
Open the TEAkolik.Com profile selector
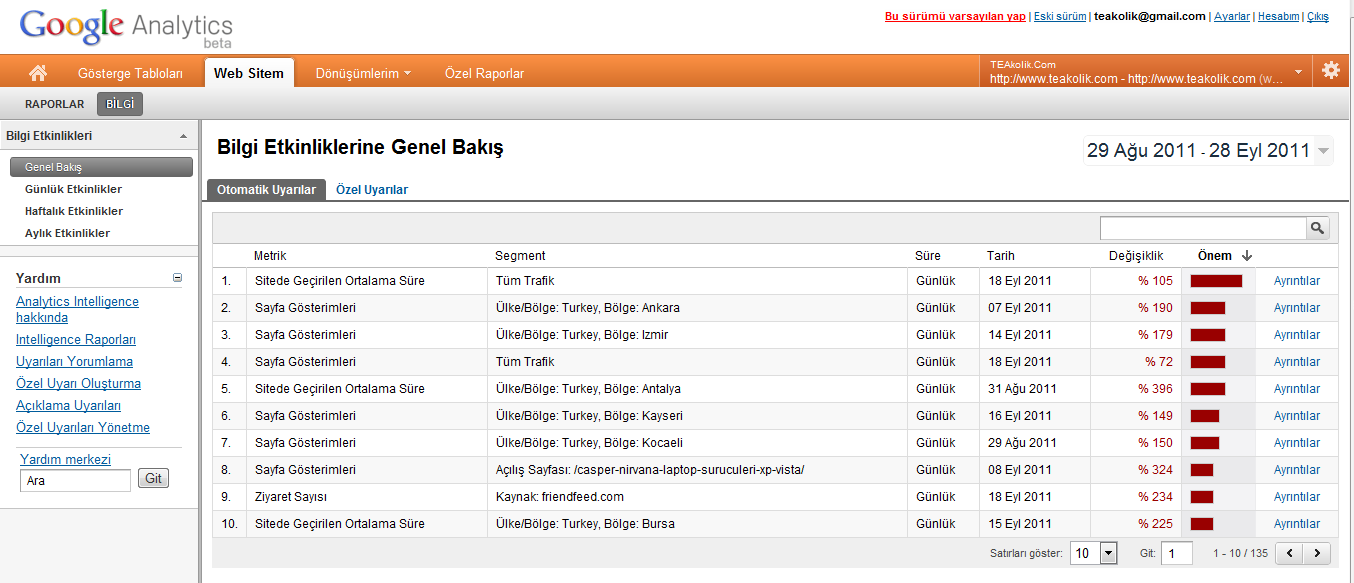tap(1146, 72)
